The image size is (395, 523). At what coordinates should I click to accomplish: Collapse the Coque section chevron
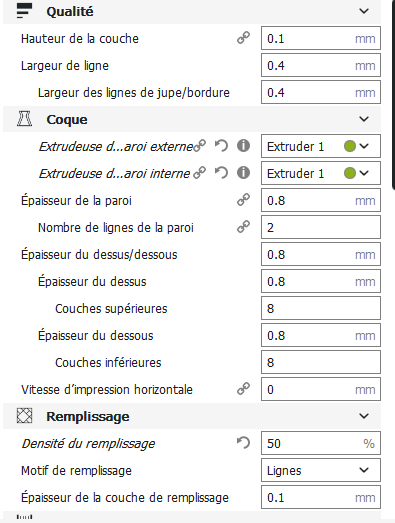point(364,119)
